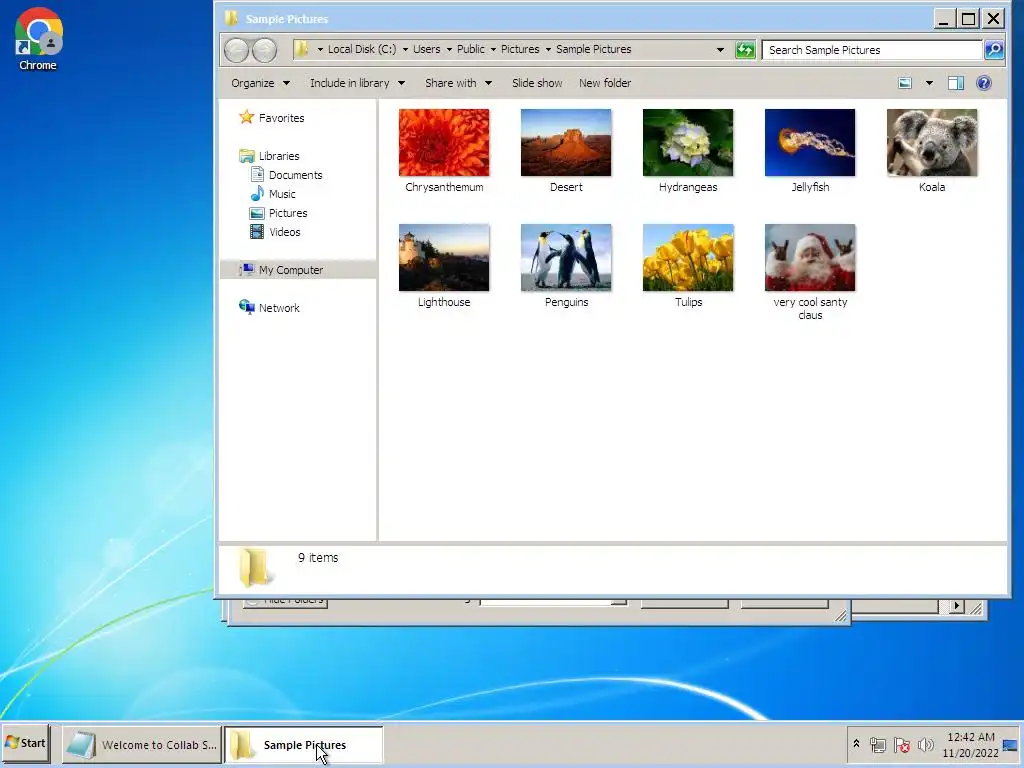This screenshot has height=768, width=1024.
Task: Open Explorer help question mark icon
Action: [984, 83]
